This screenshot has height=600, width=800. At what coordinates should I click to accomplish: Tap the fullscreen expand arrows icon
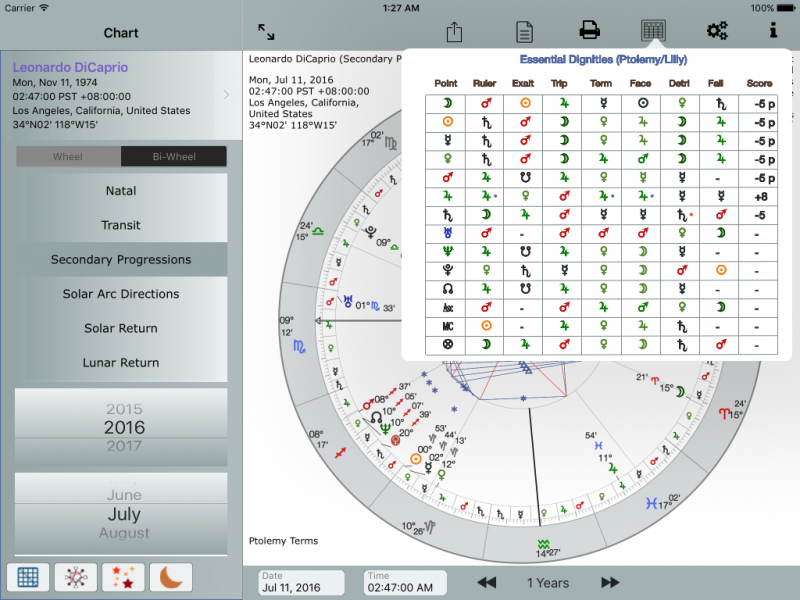pos(266,32)
